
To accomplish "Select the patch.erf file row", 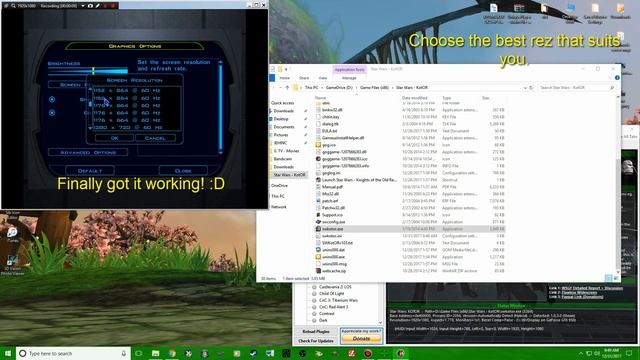I will (x=410, y=201).
